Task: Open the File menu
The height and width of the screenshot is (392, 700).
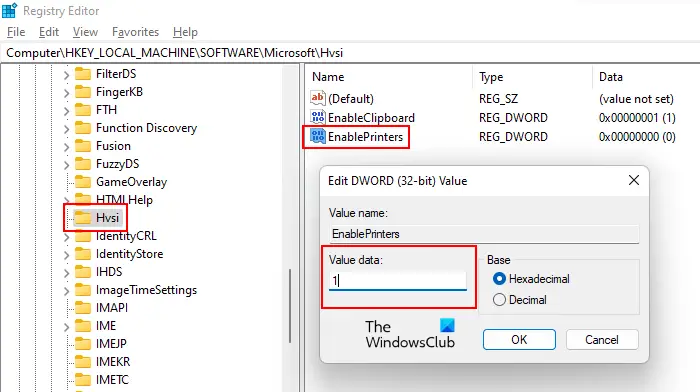Action: 16,32
